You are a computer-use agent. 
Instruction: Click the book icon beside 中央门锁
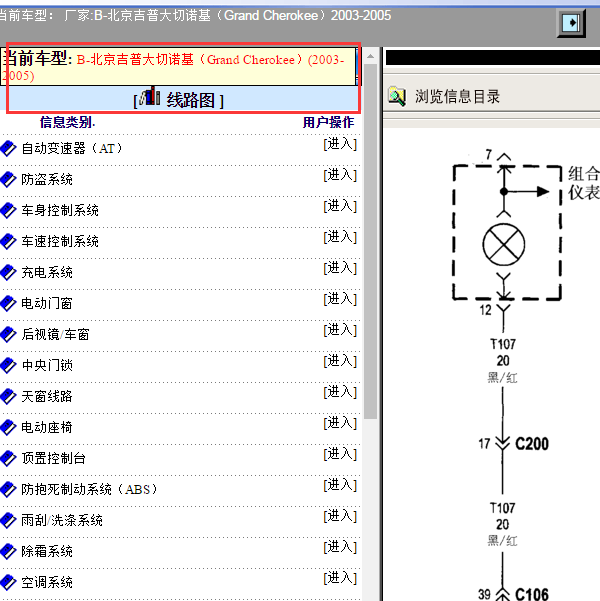pos(8,366)
